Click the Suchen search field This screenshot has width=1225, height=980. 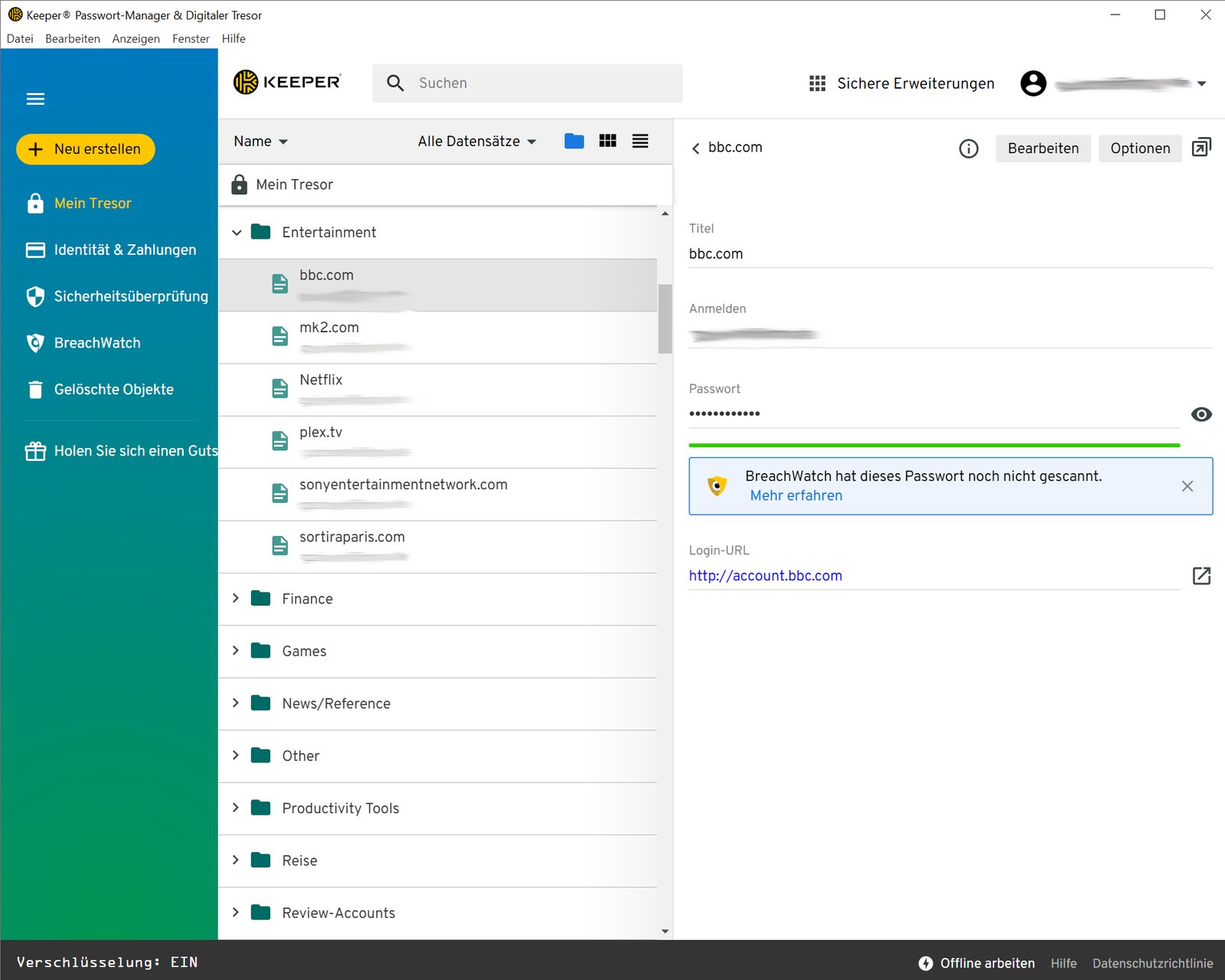click(x=528, y=83)
